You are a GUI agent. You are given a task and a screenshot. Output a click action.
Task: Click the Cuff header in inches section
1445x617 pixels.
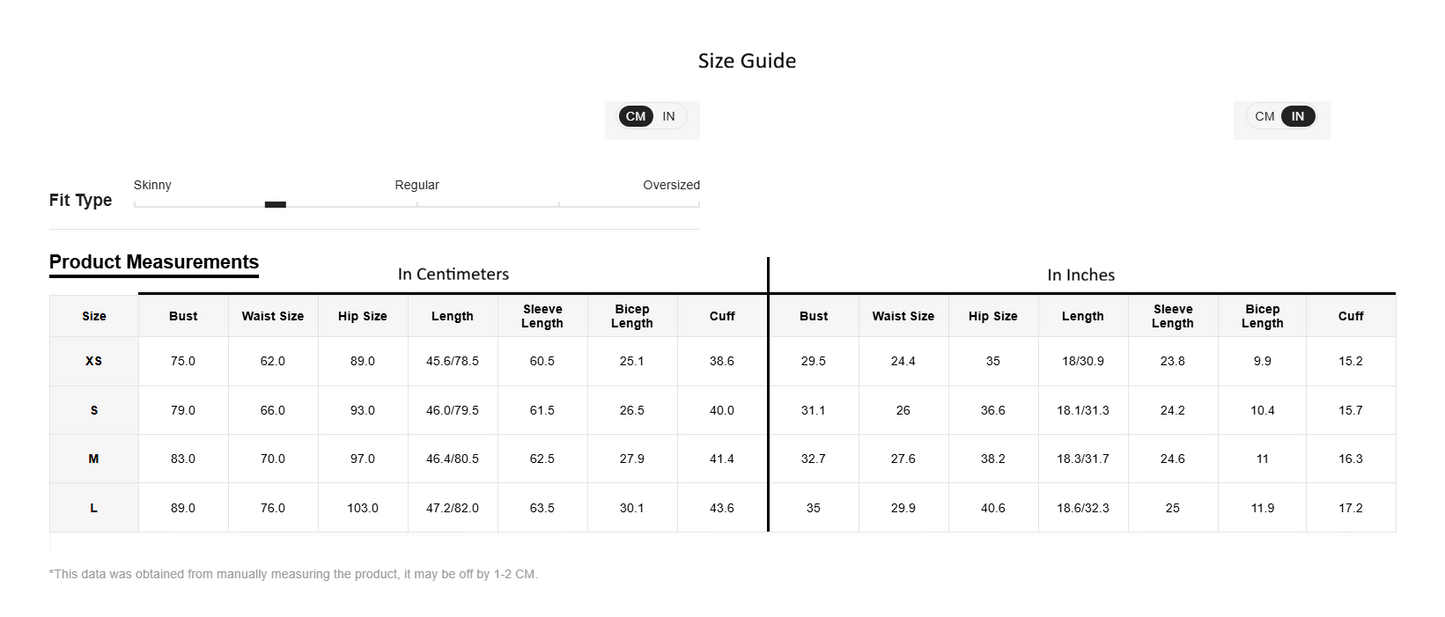1351,316
